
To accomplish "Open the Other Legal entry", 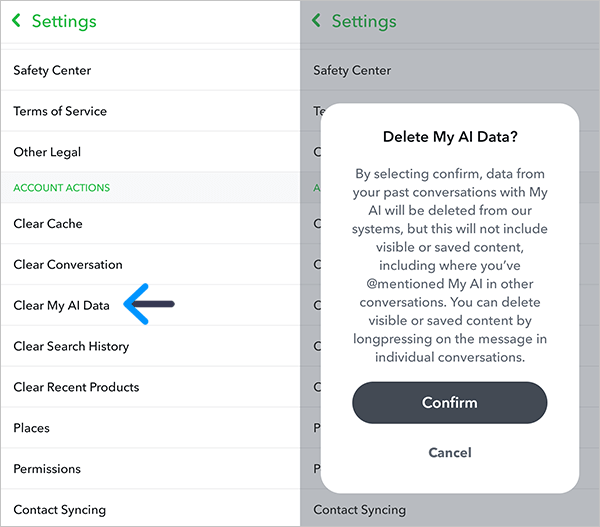I will coord(47,152).
